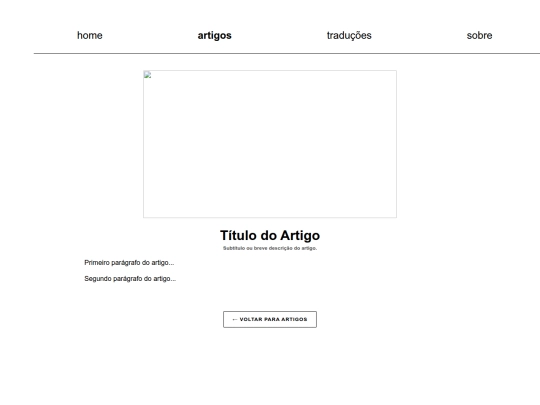Select the Título do Artigo heading
Screen dimensions: 540x405
coord(270,236)
